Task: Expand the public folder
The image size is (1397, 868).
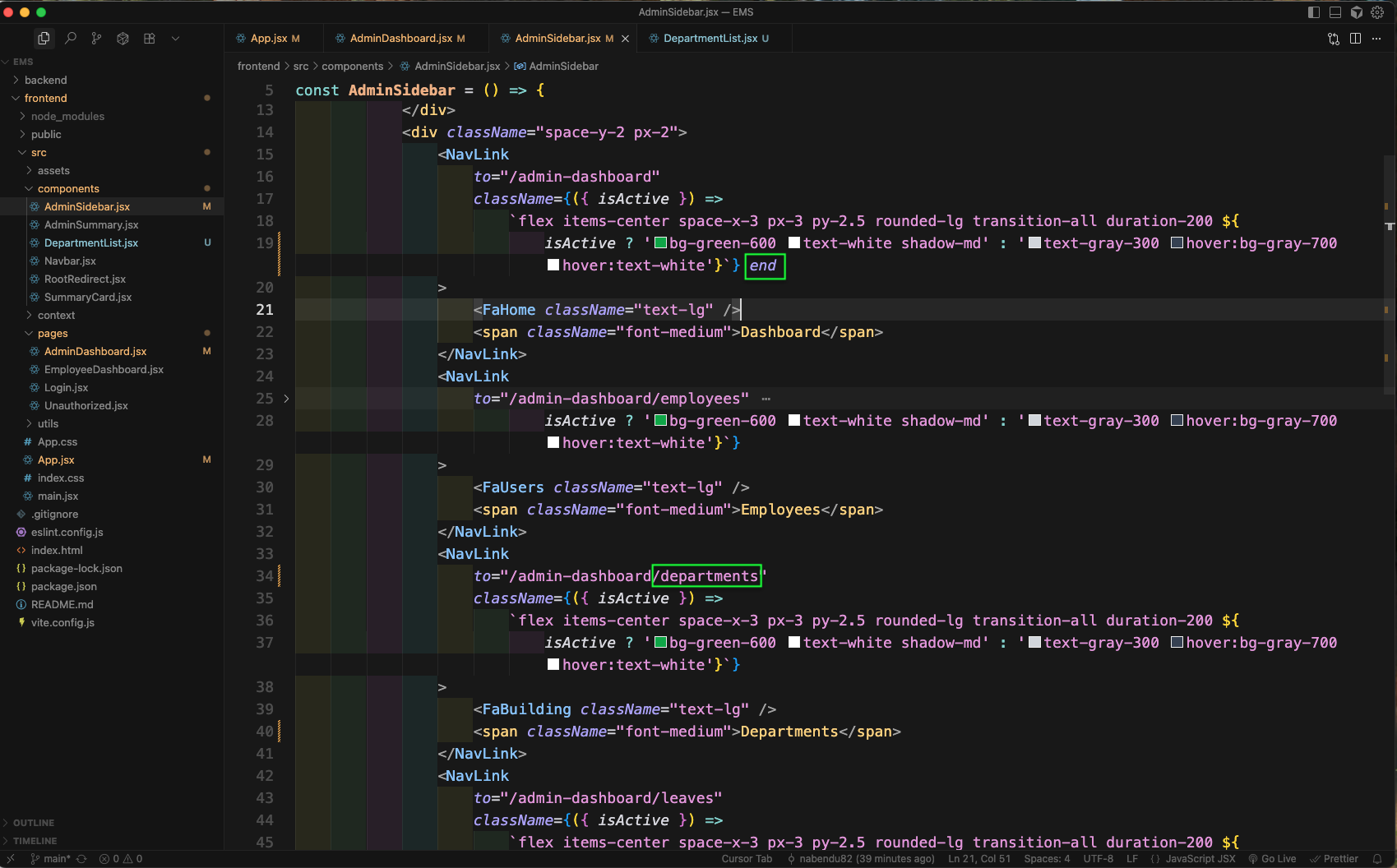Action: (x=112, y=134)
